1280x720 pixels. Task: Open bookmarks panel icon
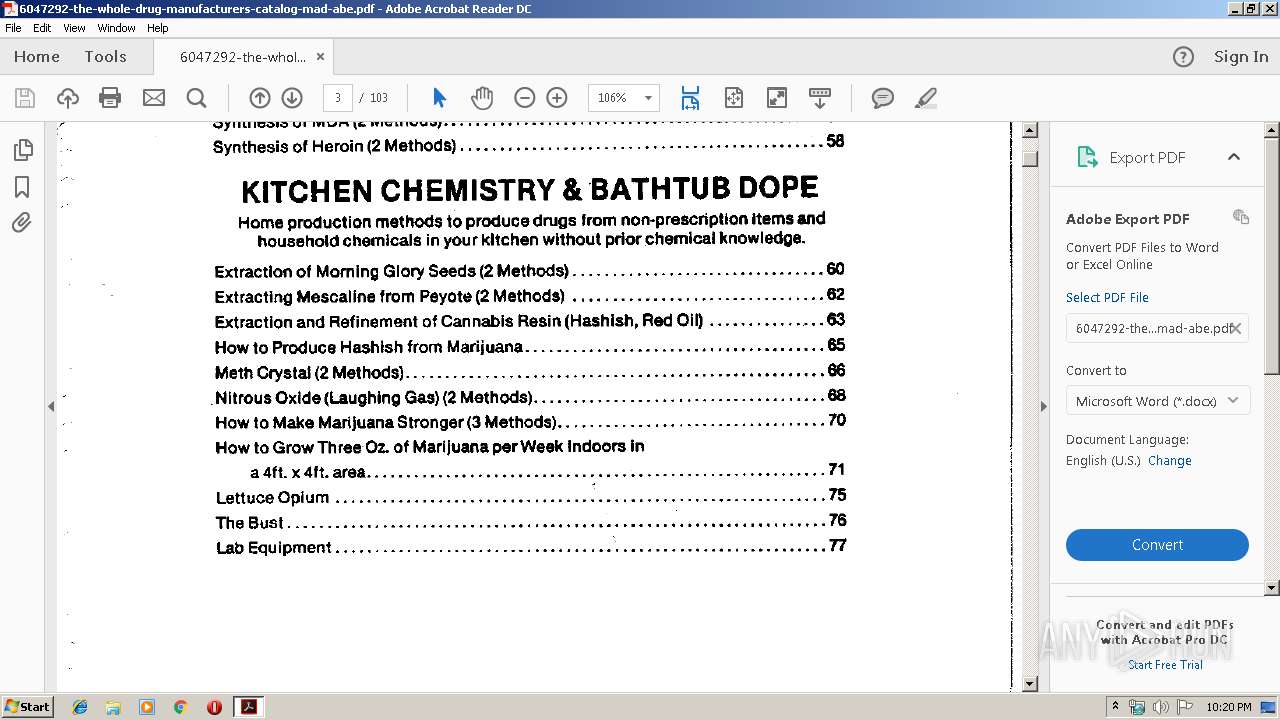pos(22,187)
